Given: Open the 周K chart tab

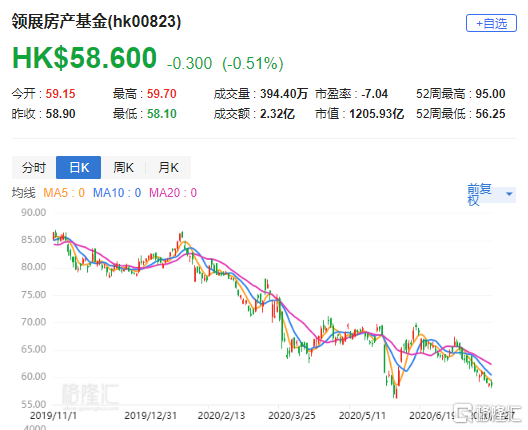Looking at the screenshot, I should pyautogui.click(x=123, y=167).
